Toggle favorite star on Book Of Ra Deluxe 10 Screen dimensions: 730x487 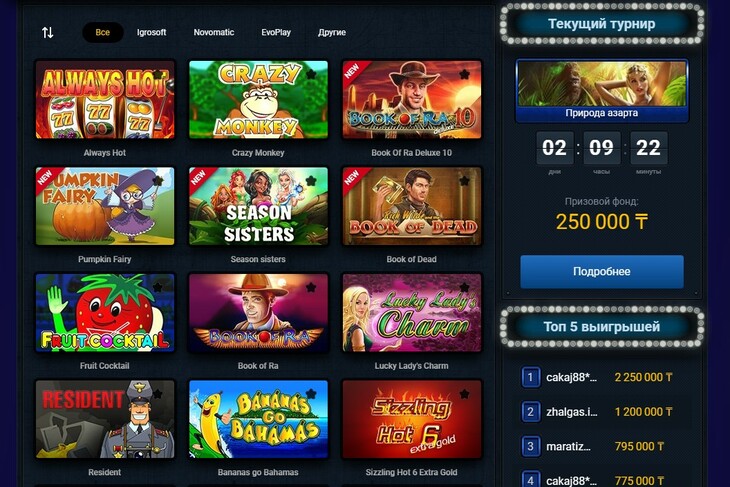click(x=465, y=74)
